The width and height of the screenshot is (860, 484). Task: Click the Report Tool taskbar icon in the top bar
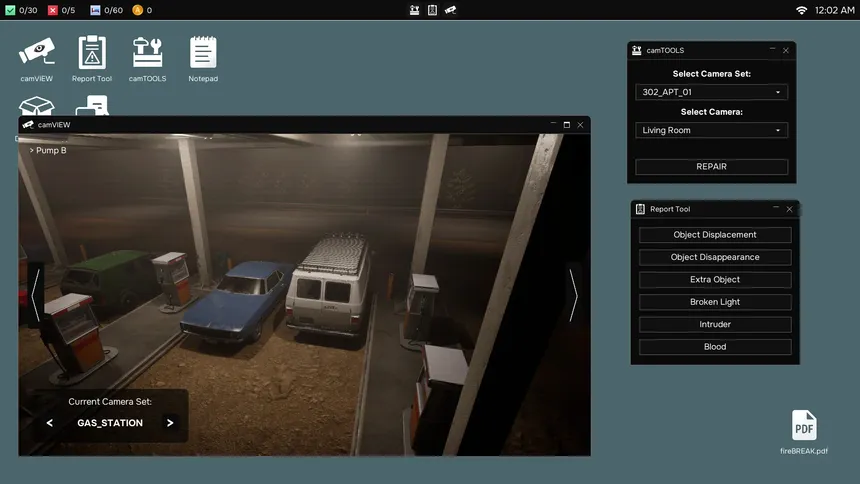pyautogui.click(x=432, y=10)
